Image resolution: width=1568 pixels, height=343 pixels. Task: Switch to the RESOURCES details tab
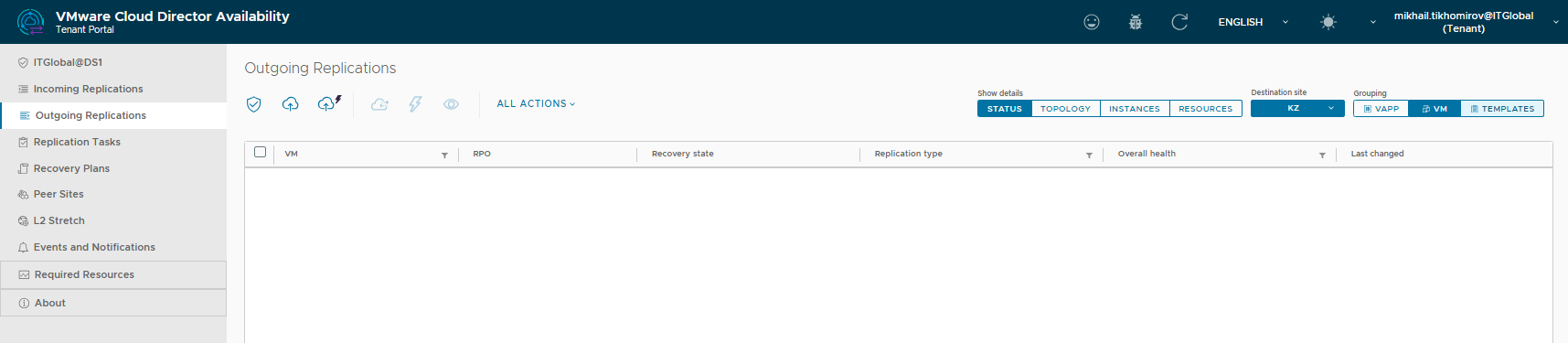click(x=1205, y=109)
